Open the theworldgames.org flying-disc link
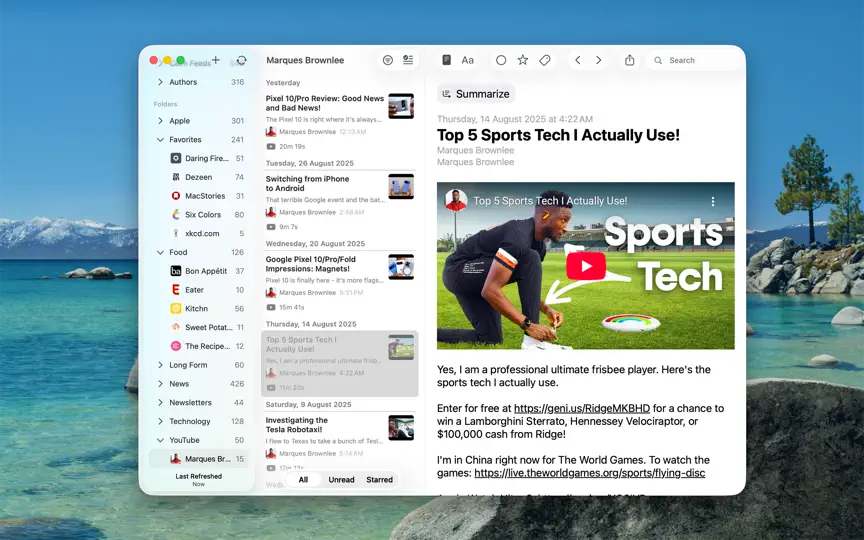The image size is (864, 540). 590,473
